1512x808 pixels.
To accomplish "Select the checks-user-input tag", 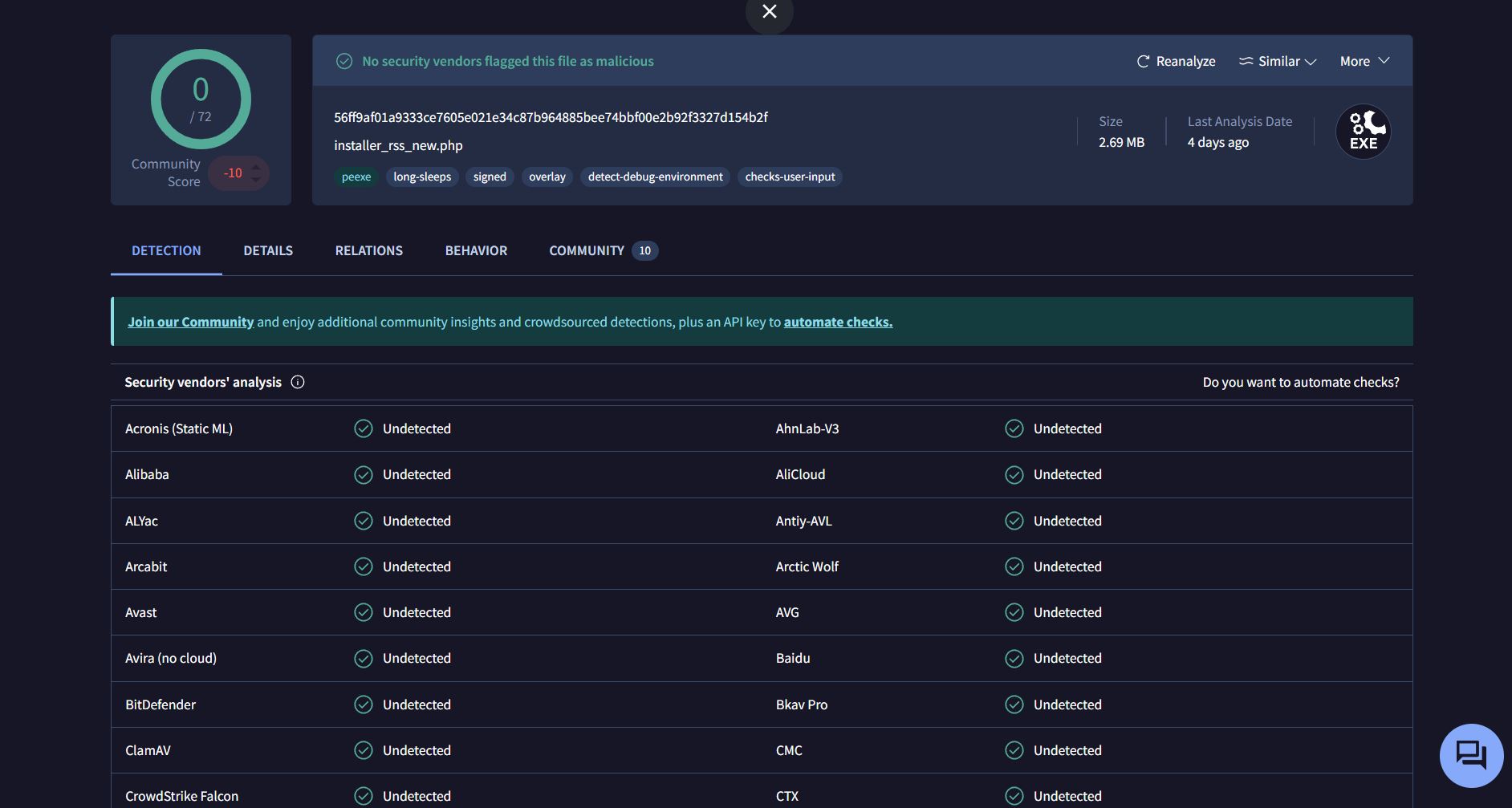I will point(790,177).
